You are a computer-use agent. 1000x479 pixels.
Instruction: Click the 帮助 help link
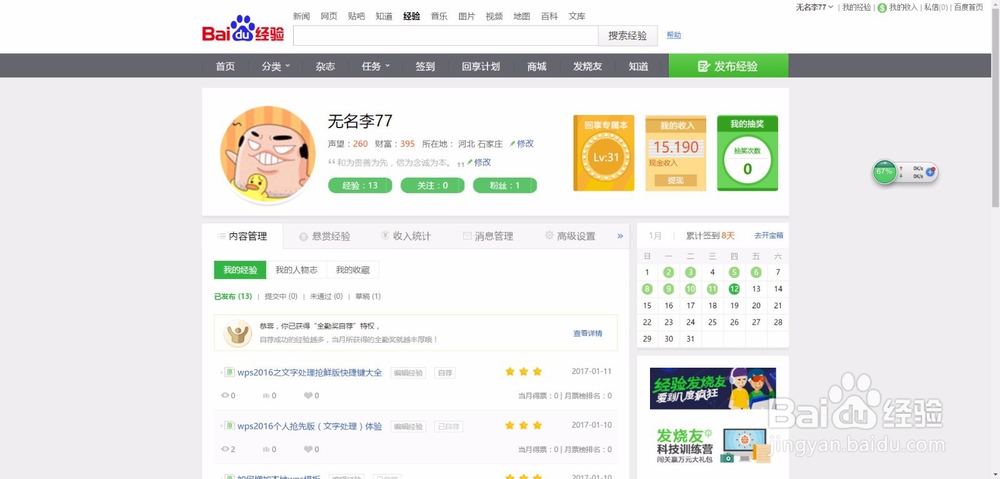pyautogui.click(x=674, y=35)
